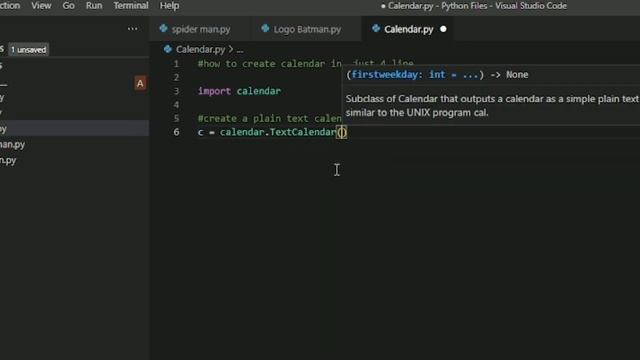The height and width of the screenshot is (360, 640).
Task: Open the Terminal menu
Action: coord(131,6)
